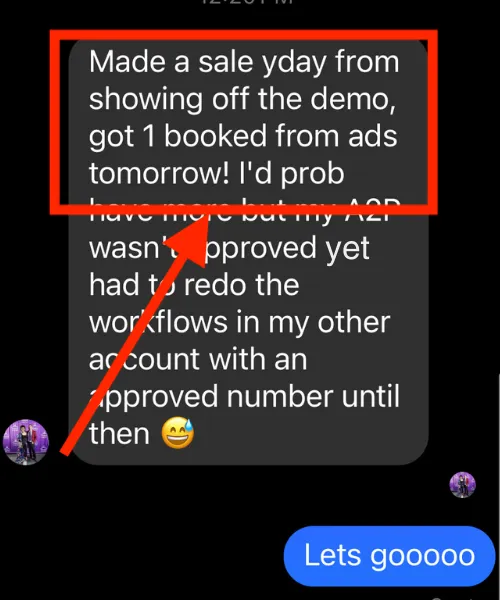Tap the small seen-receipt avatar
The width and height of the screenshot is (500, 600).
point(463,485)
